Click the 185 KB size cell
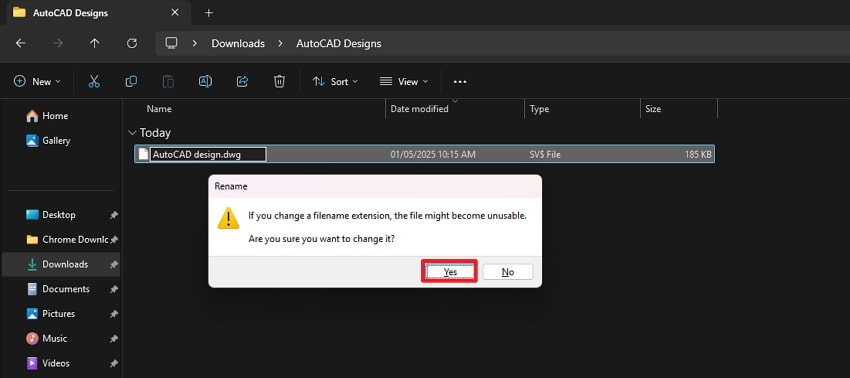 click(698, 155)
